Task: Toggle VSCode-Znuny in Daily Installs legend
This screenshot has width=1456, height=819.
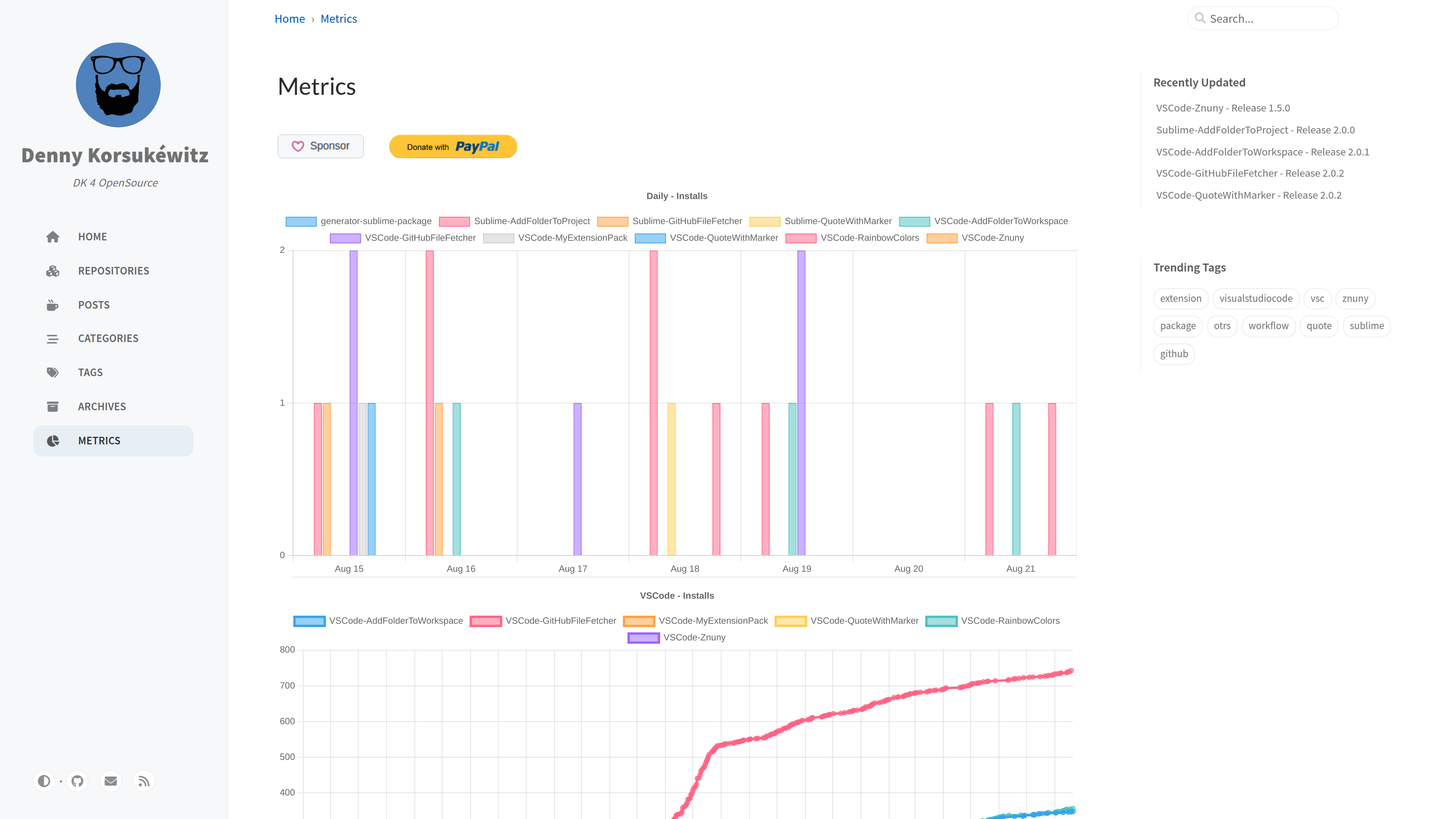Action: click(x=975, y=238)
